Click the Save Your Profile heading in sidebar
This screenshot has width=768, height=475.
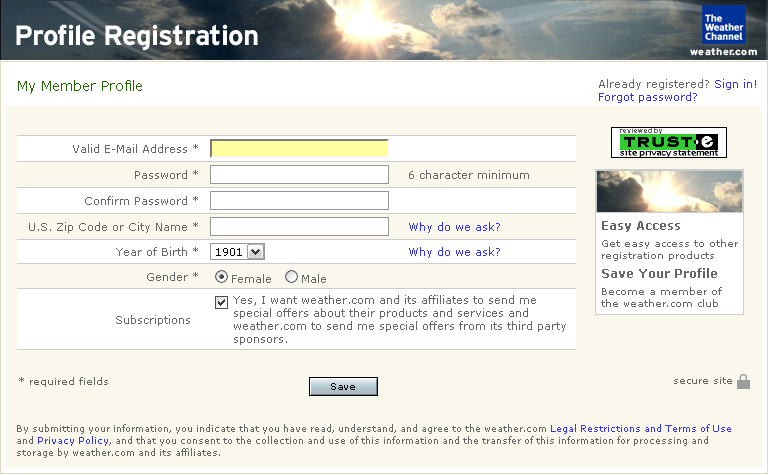[659, 273]
